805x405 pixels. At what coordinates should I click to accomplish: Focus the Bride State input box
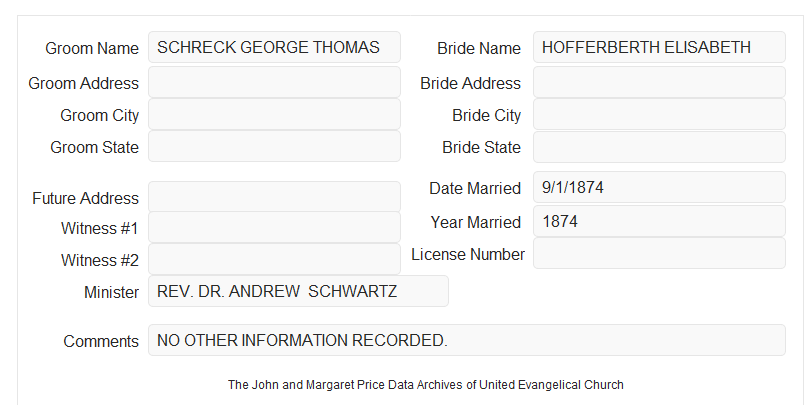(x=659, y=147)
